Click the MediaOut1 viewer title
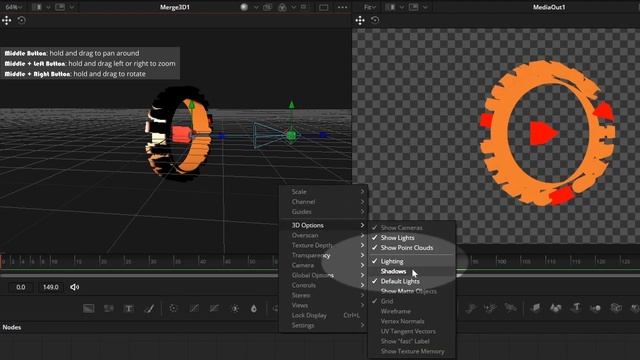640x360 pixels. pyautogui.click(x=549, y=7)
